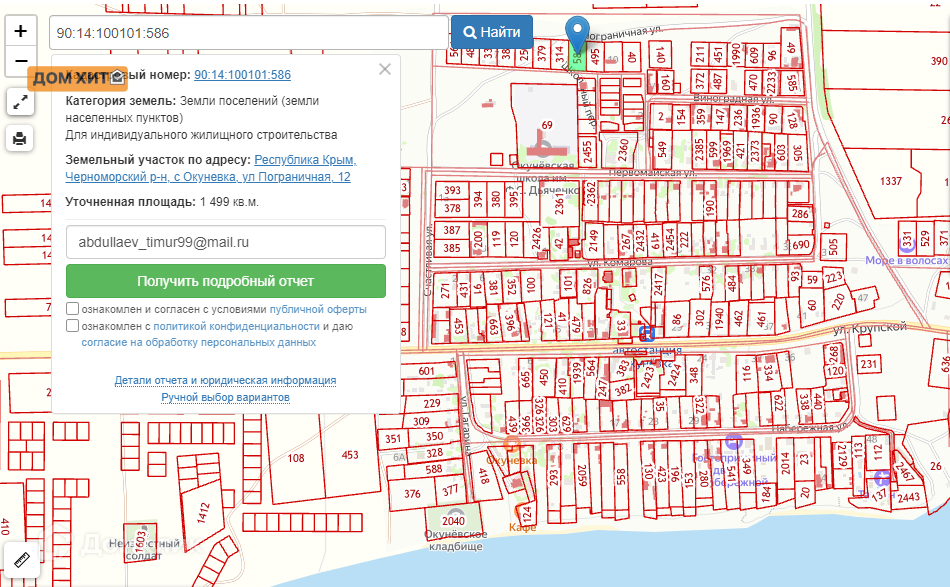
Task: Close the parcel info popup
Action: (385, 70)
